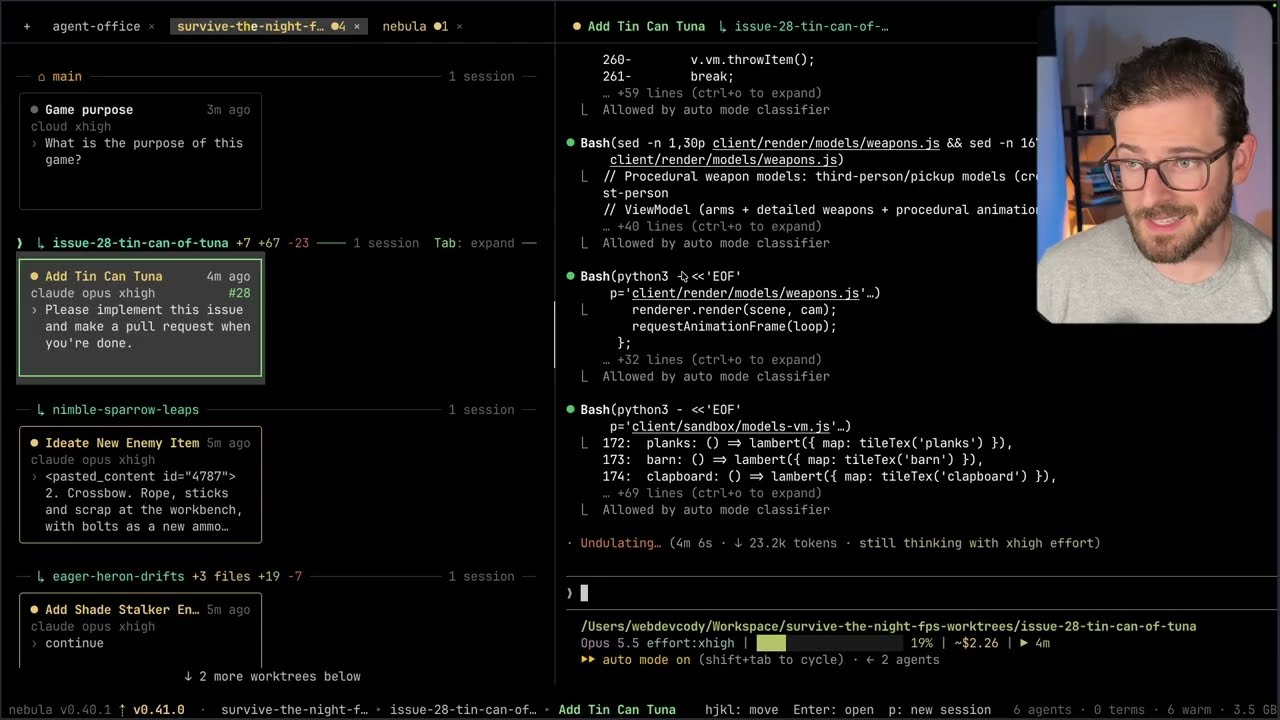Click the yellow dot on Ideate New Enemy Item
The width and height of the screenshot is (1280, 720).
click(35, 443)
